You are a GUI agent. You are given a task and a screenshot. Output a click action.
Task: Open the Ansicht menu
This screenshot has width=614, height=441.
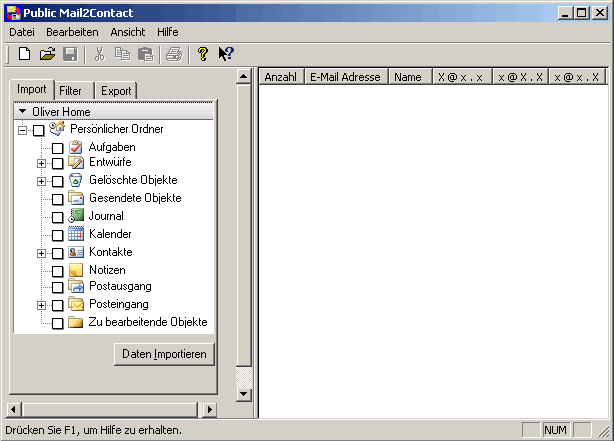point(128,32)
